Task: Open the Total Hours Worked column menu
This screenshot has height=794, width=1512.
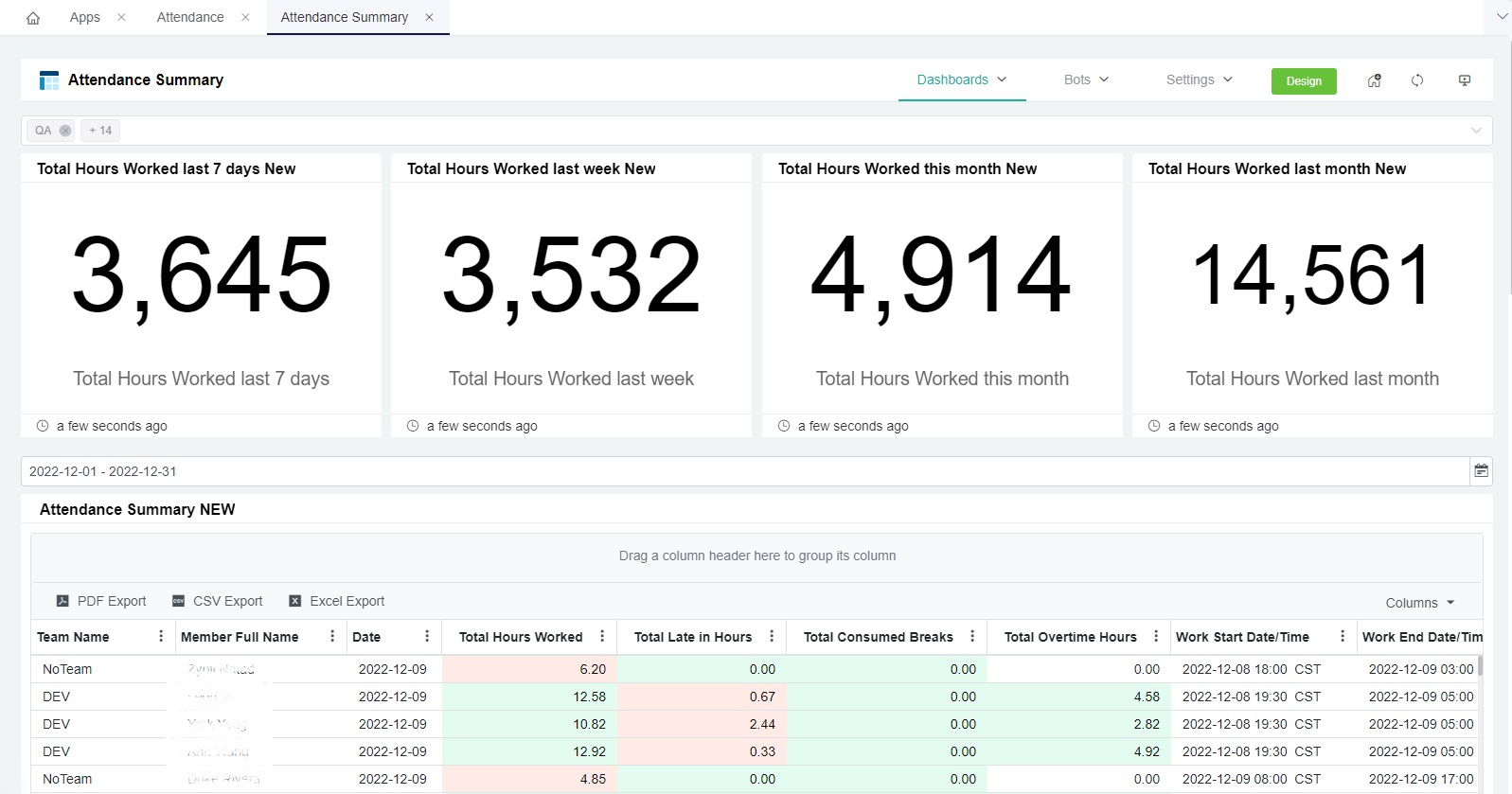Action: 602,637
